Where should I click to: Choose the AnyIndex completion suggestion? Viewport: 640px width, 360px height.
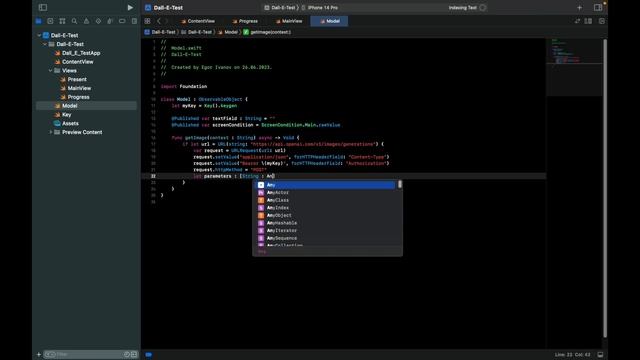326,208
